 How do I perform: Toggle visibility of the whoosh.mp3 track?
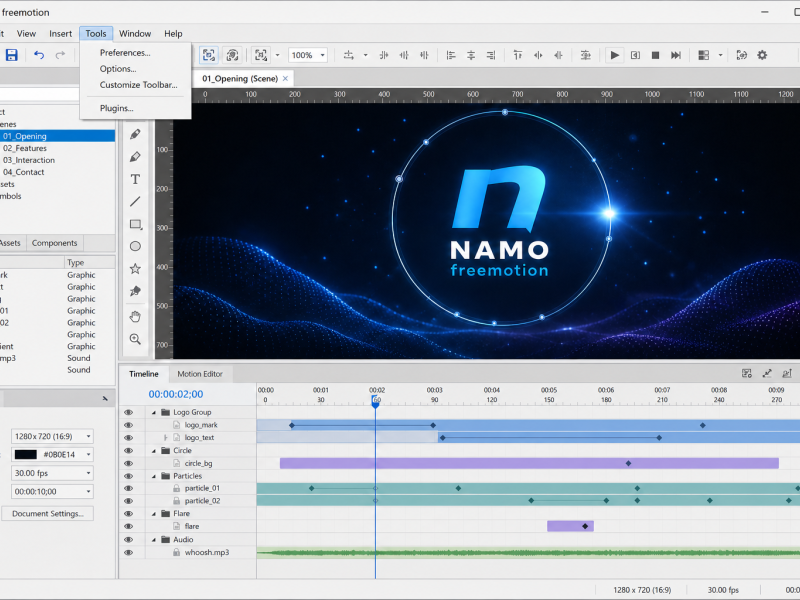pyautogui.click(x=129, y=553)
